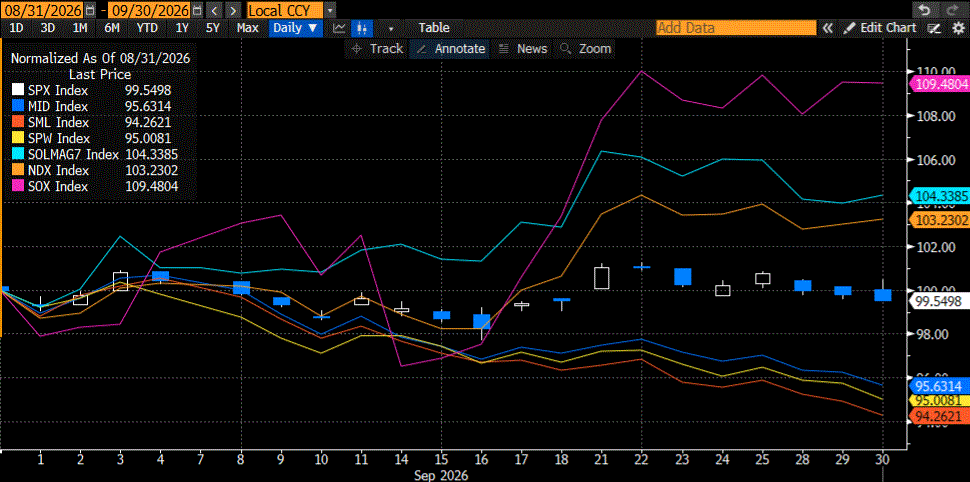Click the blue MID Index legend swatch
The height and width of the screenshot is (482, 970).
click(17, 106)
